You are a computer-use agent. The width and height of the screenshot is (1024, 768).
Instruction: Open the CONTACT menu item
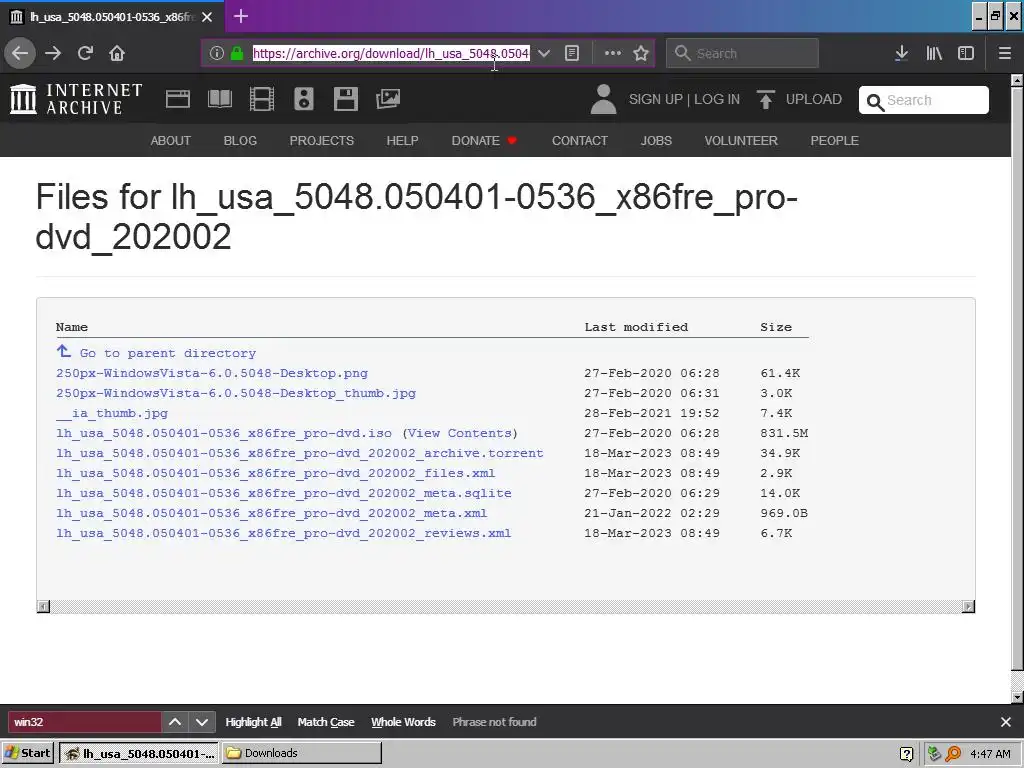pyautogui.click(x=580, y=140)
